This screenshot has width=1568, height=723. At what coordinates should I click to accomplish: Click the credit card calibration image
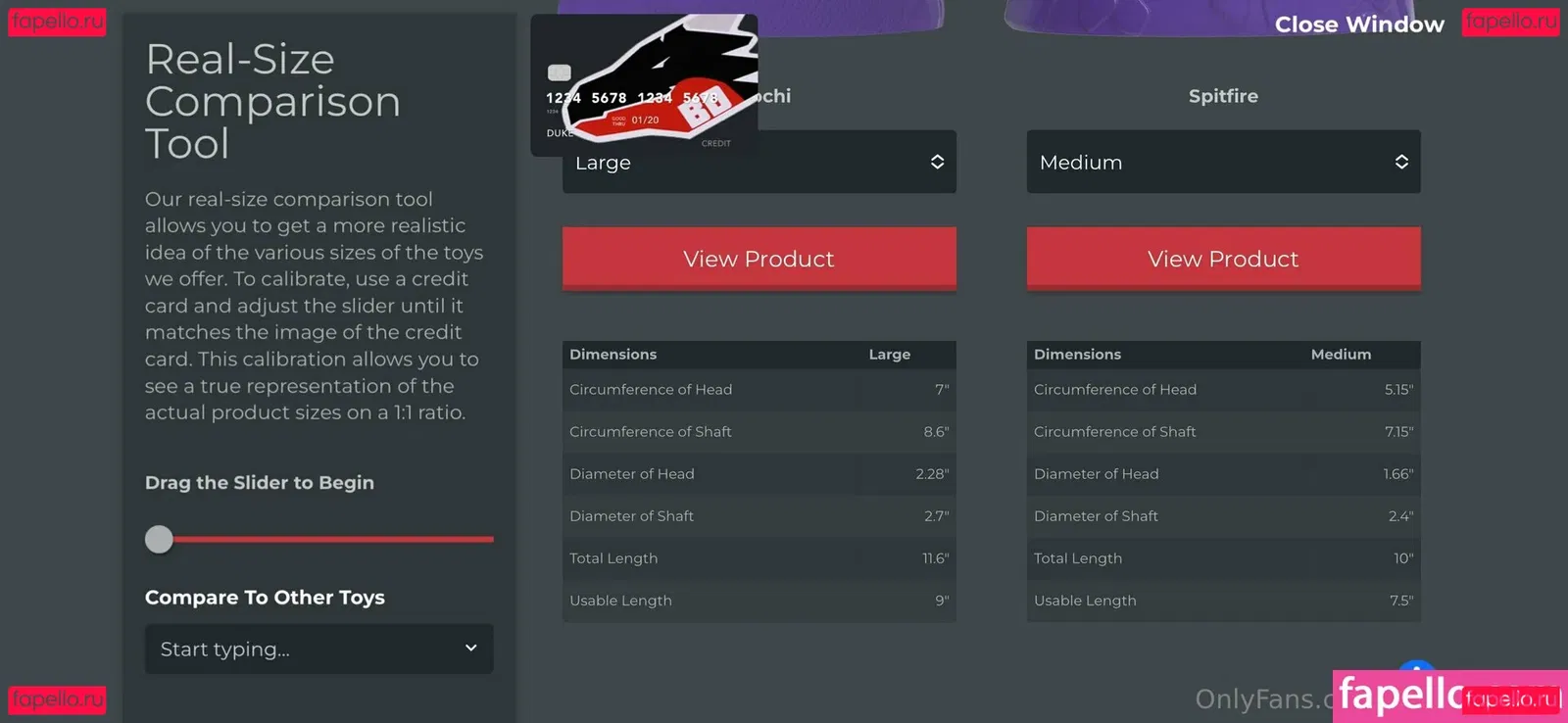click(644, 85)
